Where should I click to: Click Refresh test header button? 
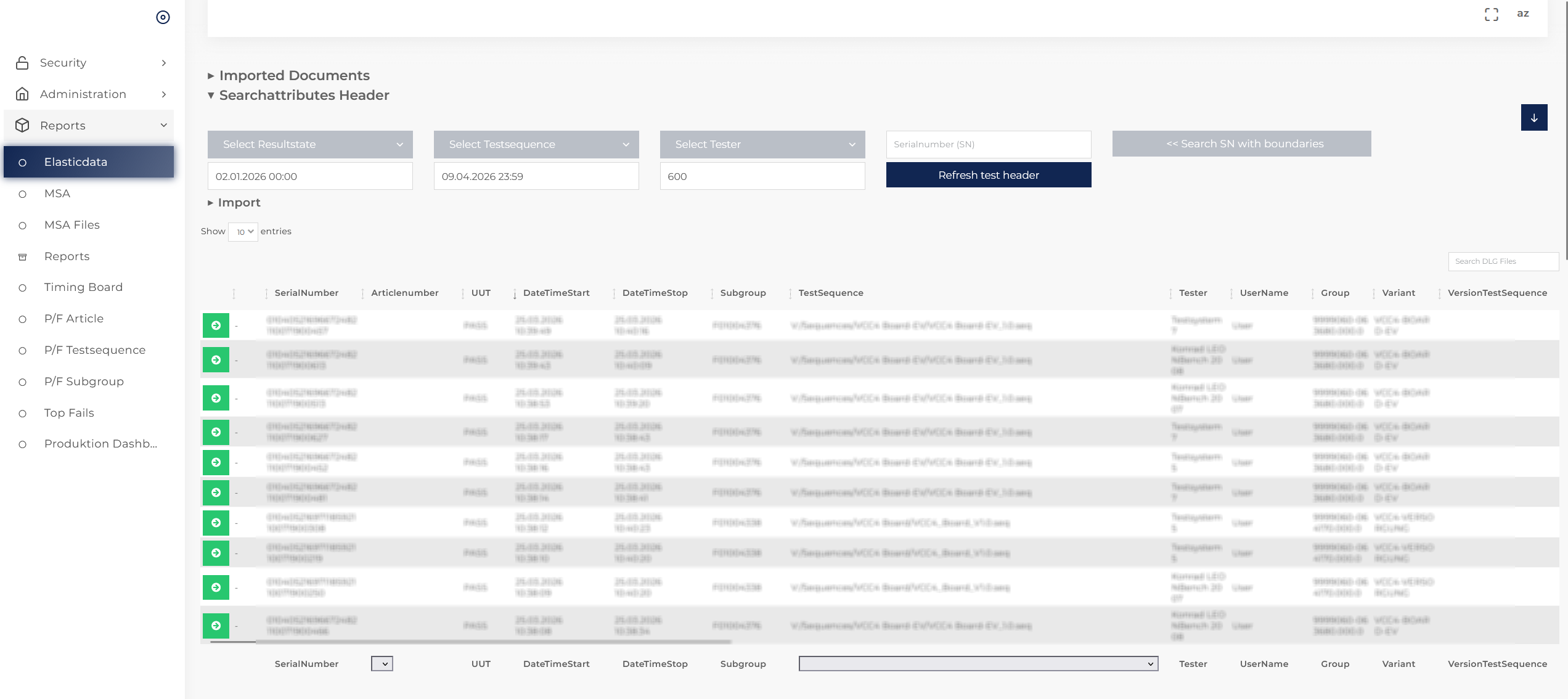coord(988,175)
